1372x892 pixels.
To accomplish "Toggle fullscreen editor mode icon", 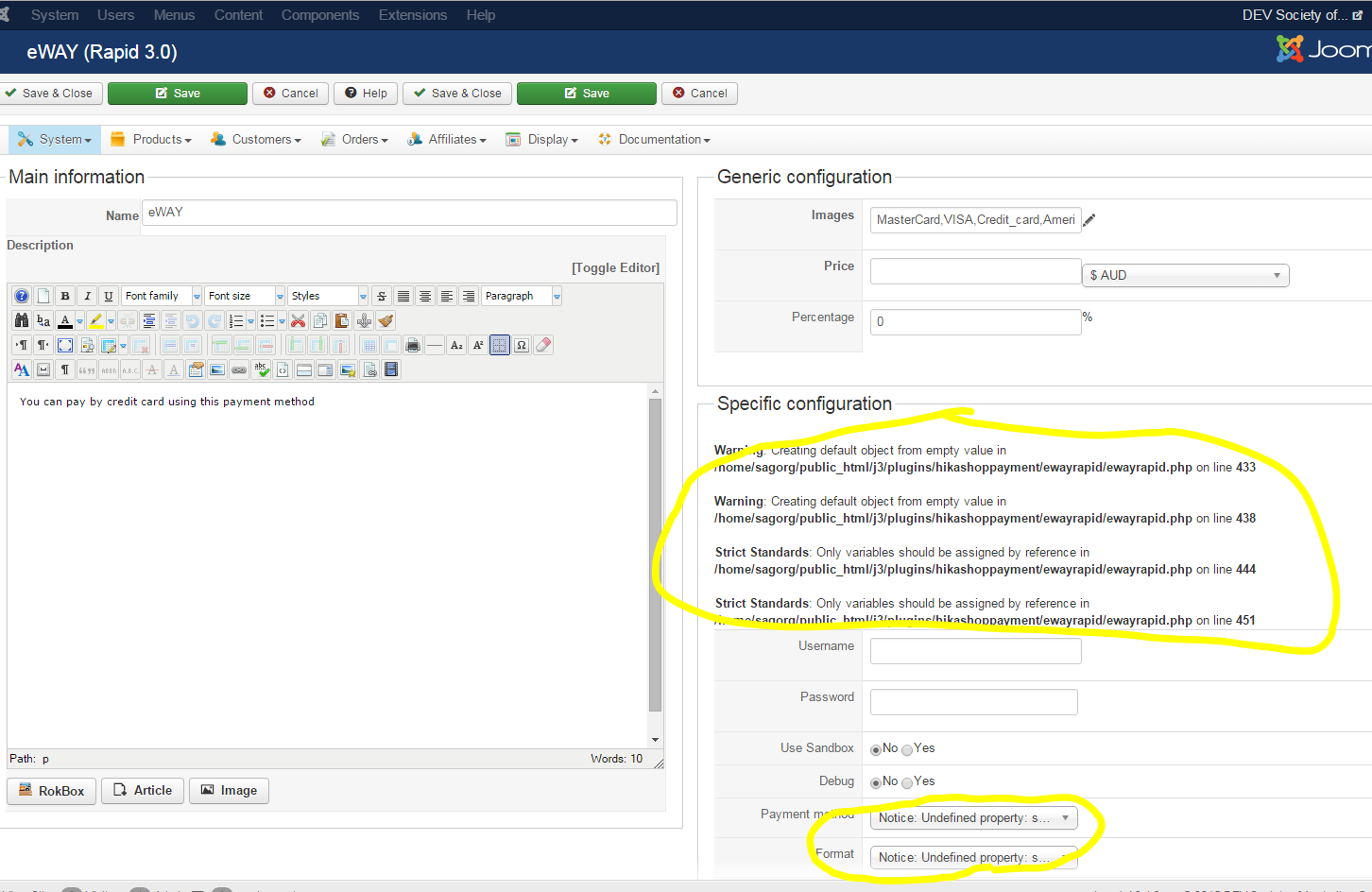I will point(65,345).
